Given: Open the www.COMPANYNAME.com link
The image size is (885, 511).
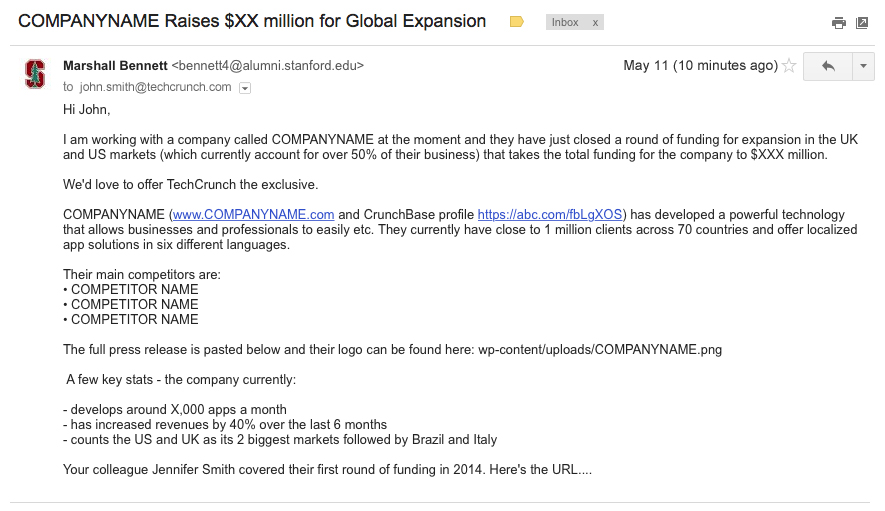Looking at the screenshot, I should 254,215.
